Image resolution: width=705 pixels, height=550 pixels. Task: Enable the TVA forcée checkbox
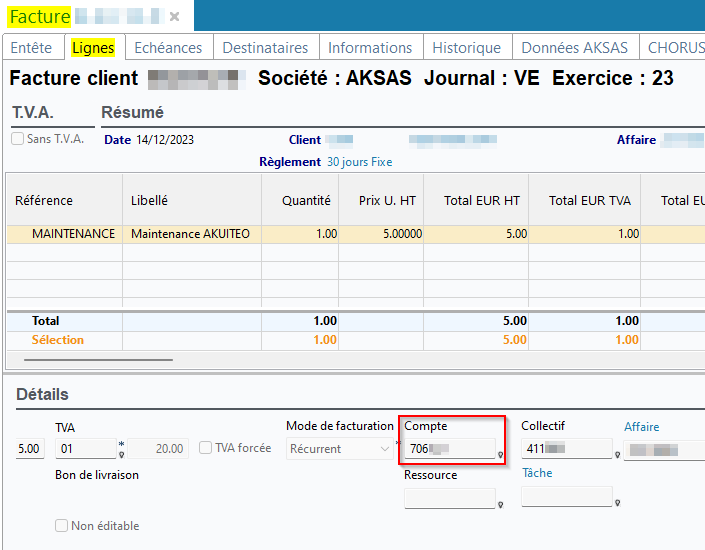(205, 448)
